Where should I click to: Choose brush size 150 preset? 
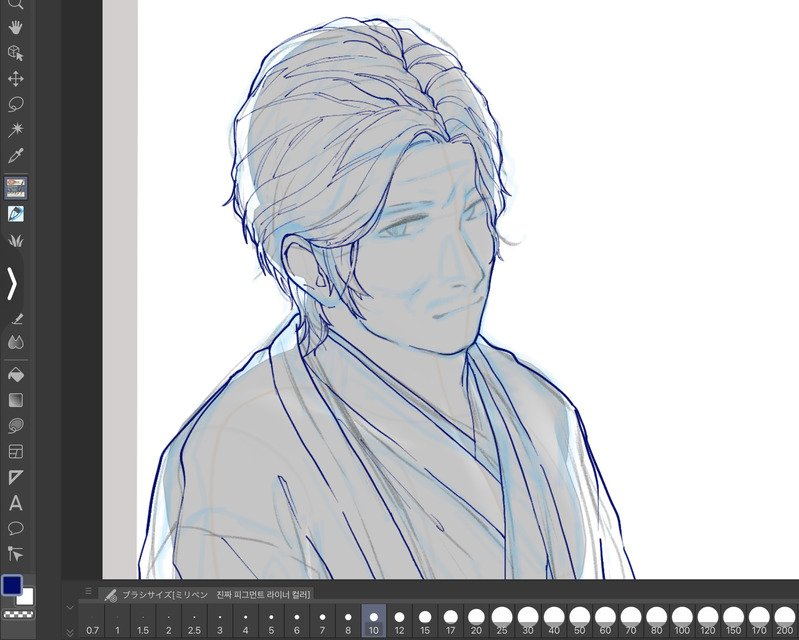pyautogui.click(x=733, y=621)
